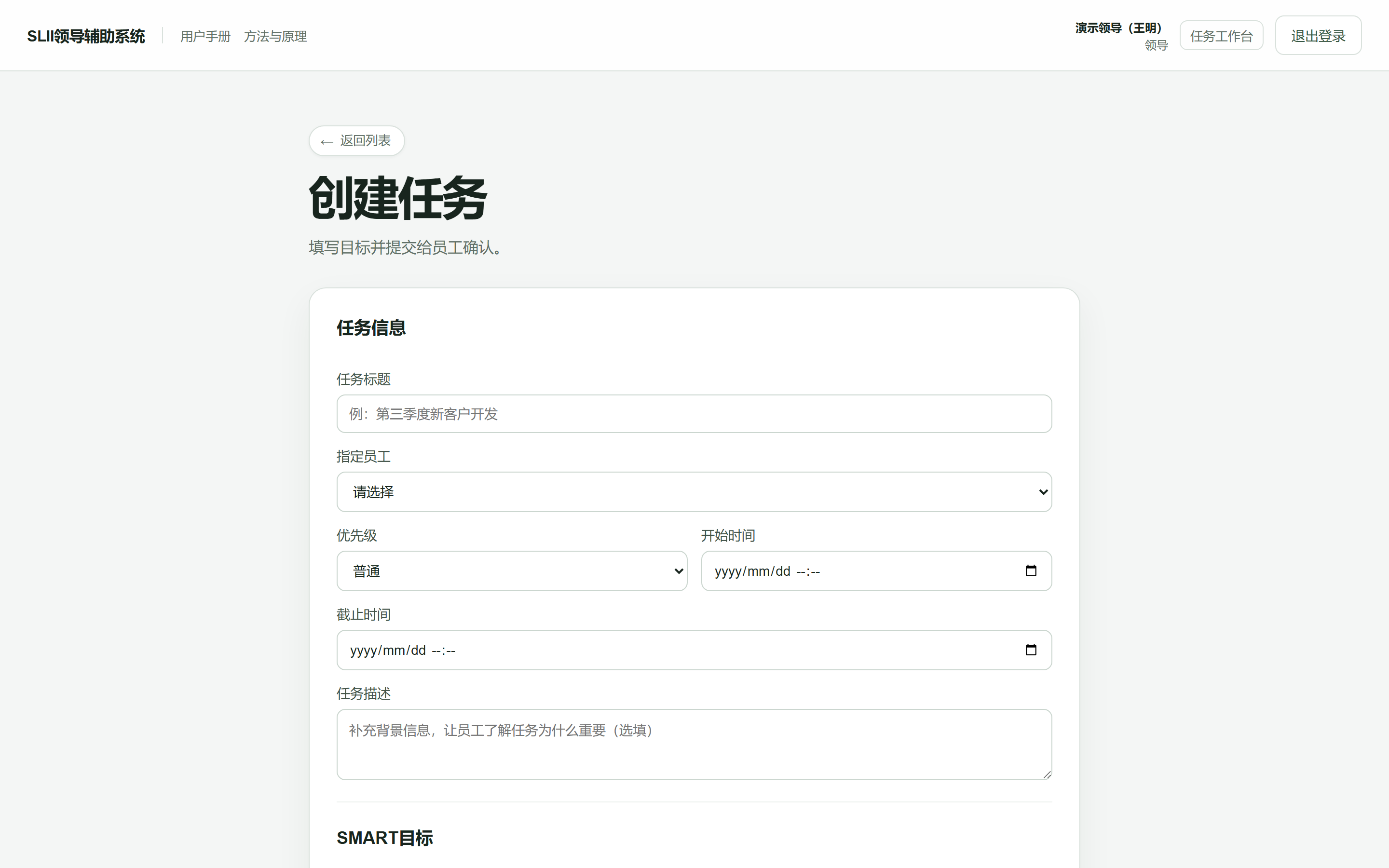Click the 开始时间 field label
This screenshot has height=868, width=1389.
click(728, 536)
